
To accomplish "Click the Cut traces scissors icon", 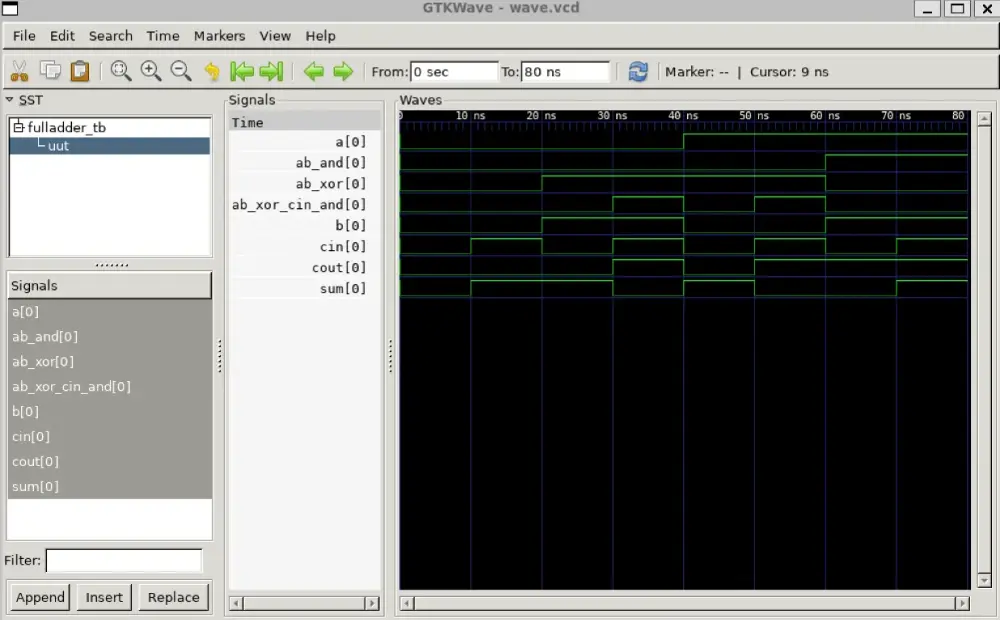I will pos(19,71).
